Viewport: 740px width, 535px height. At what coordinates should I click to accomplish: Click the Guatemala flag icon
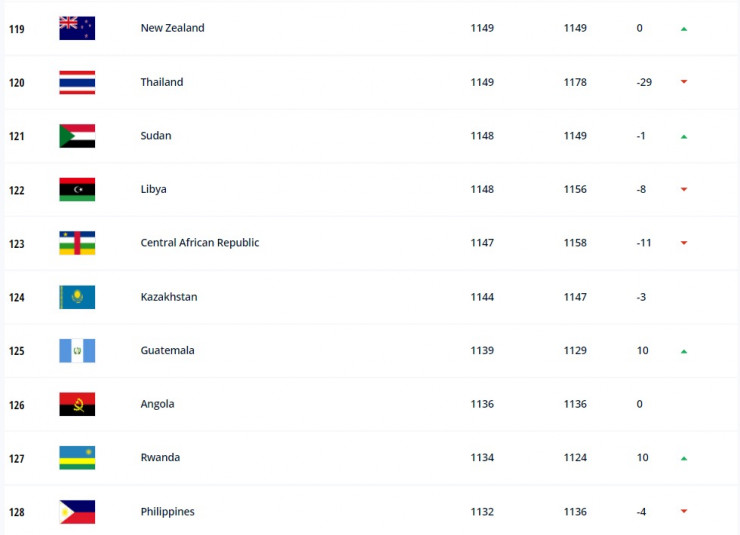(77, 351)
